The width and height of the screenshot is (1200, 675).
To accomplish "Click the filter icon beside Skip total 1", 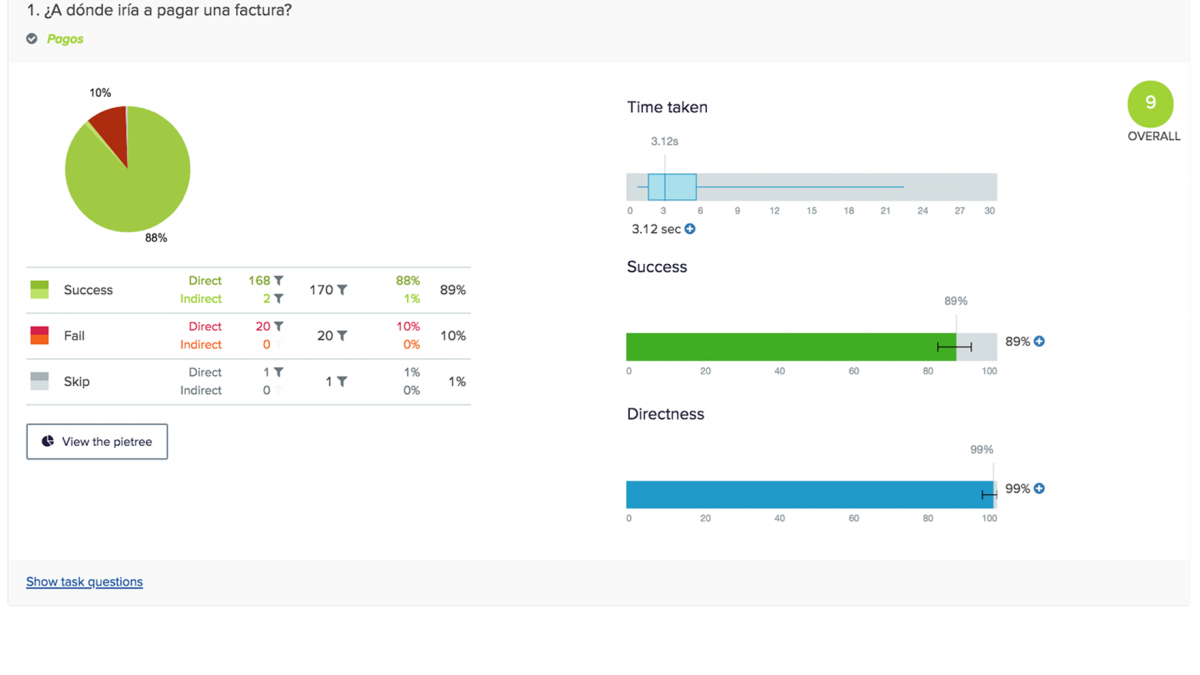I will pos(342,382).
